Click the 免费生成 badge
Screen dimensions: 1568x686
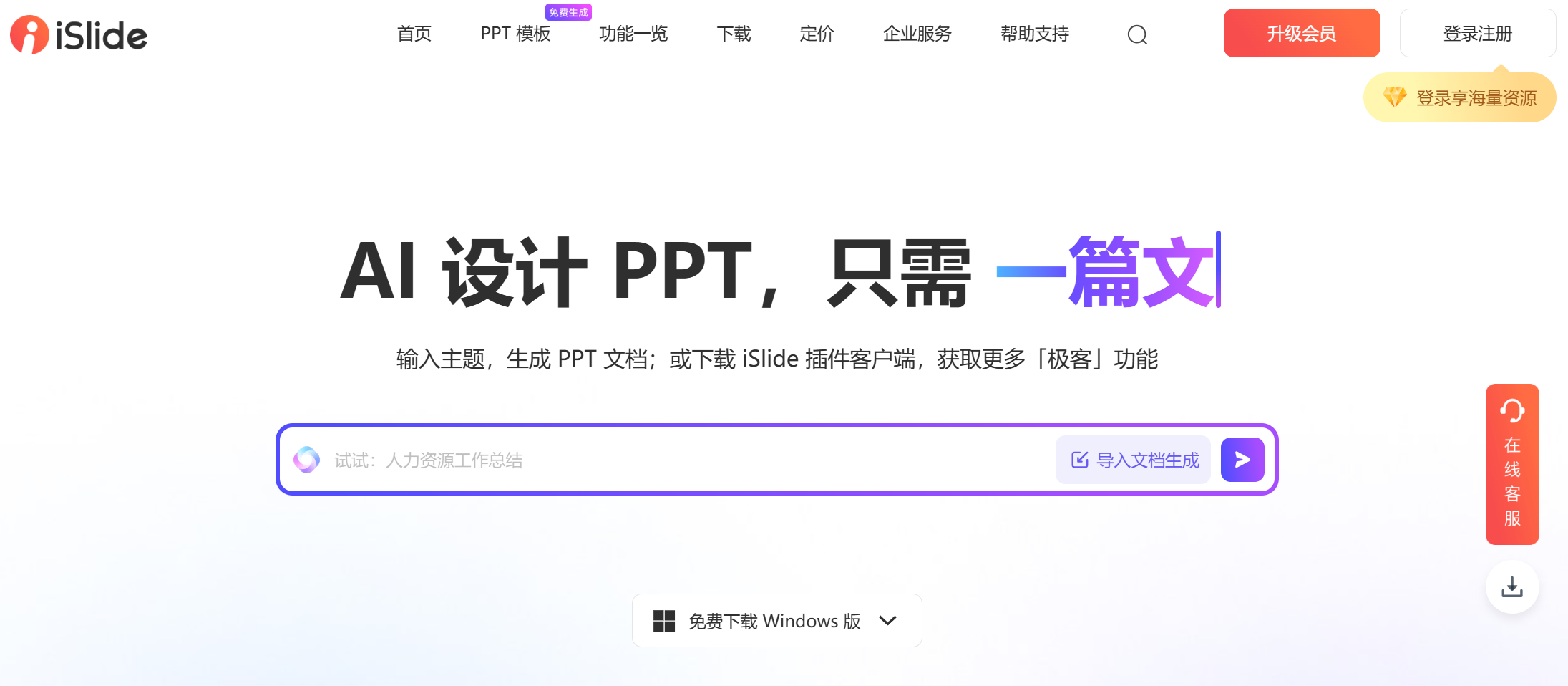pyautogui.click(x=568, y=12)
